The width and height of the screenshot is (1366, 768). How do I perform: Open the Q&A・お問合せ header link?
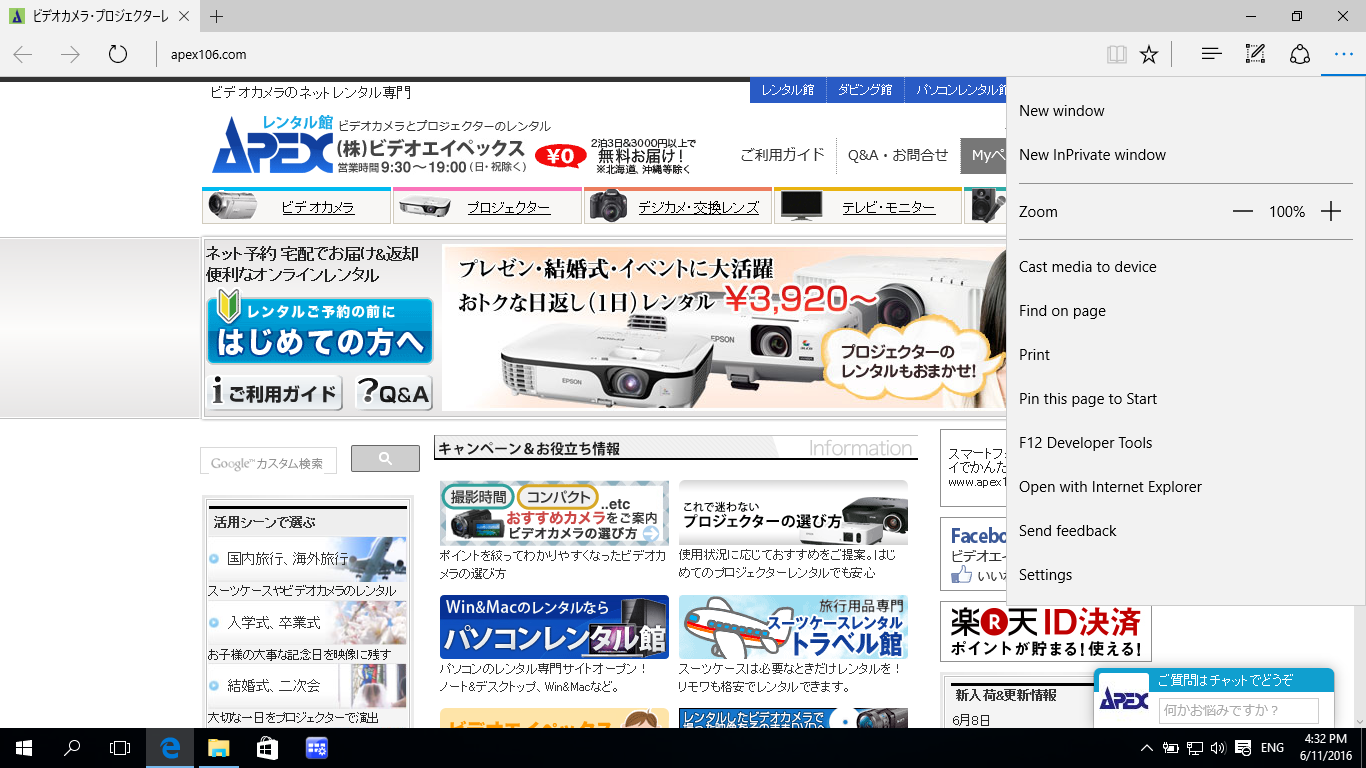(898, 155)
